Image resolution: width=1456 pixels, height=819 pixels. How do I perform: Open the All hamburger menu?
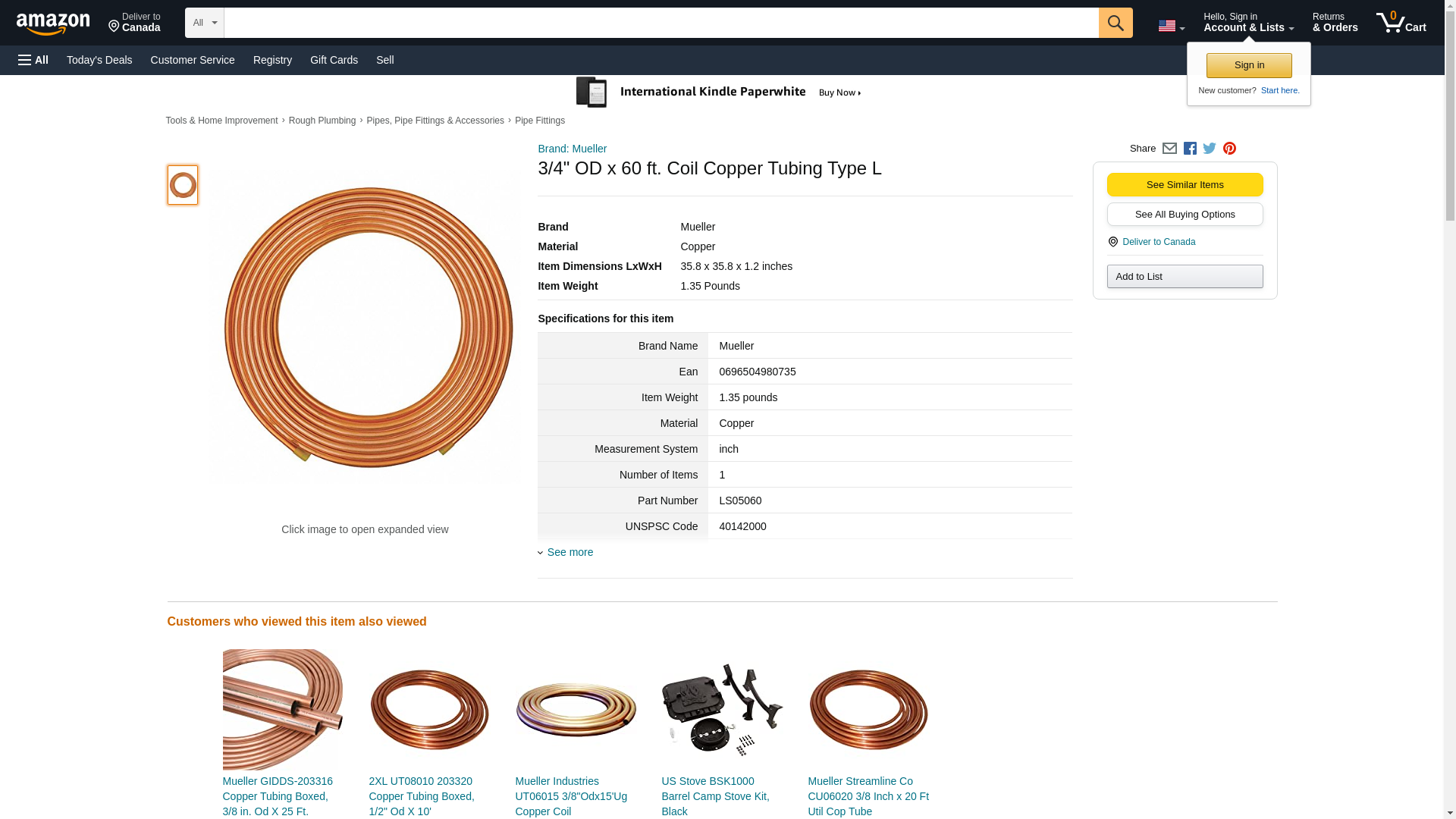point(33,60)
